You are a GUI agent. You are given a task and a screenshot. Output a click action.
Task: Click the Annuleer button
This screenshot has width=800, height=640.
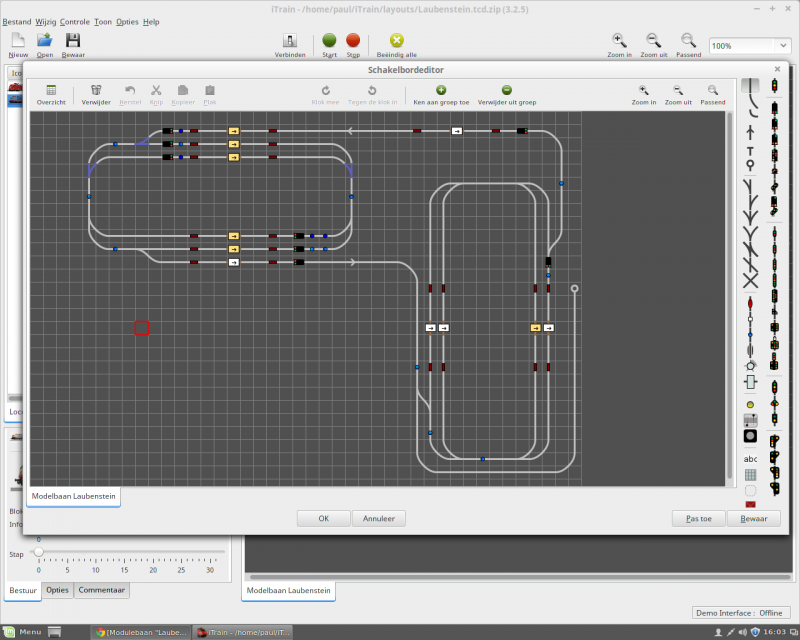[379, 519]
